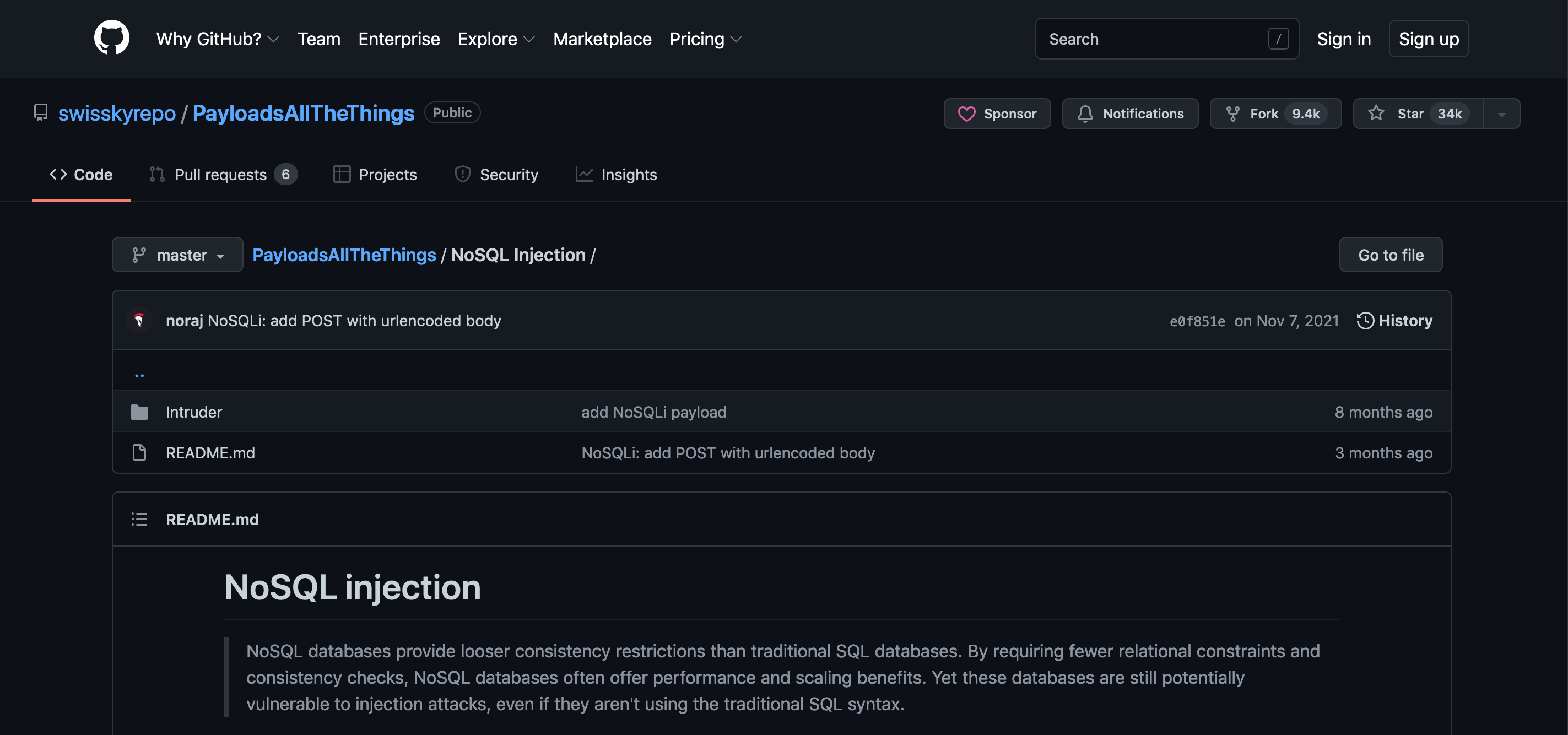Click the History clock icon
This screenshot has width=1568, height=735.
1365,320
